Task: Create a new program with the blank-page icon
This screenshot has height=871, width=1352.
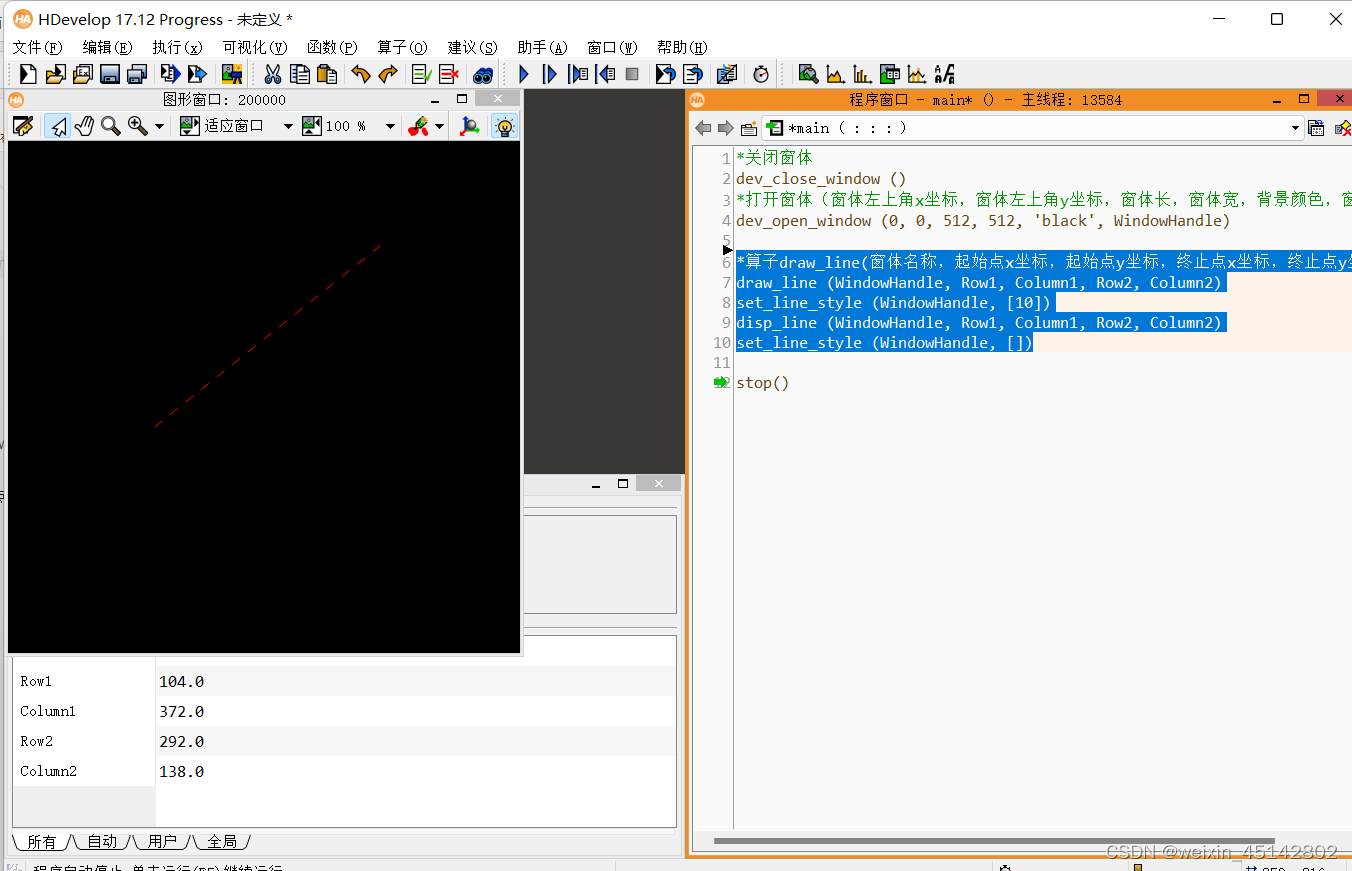Action: tap(28, 74)
